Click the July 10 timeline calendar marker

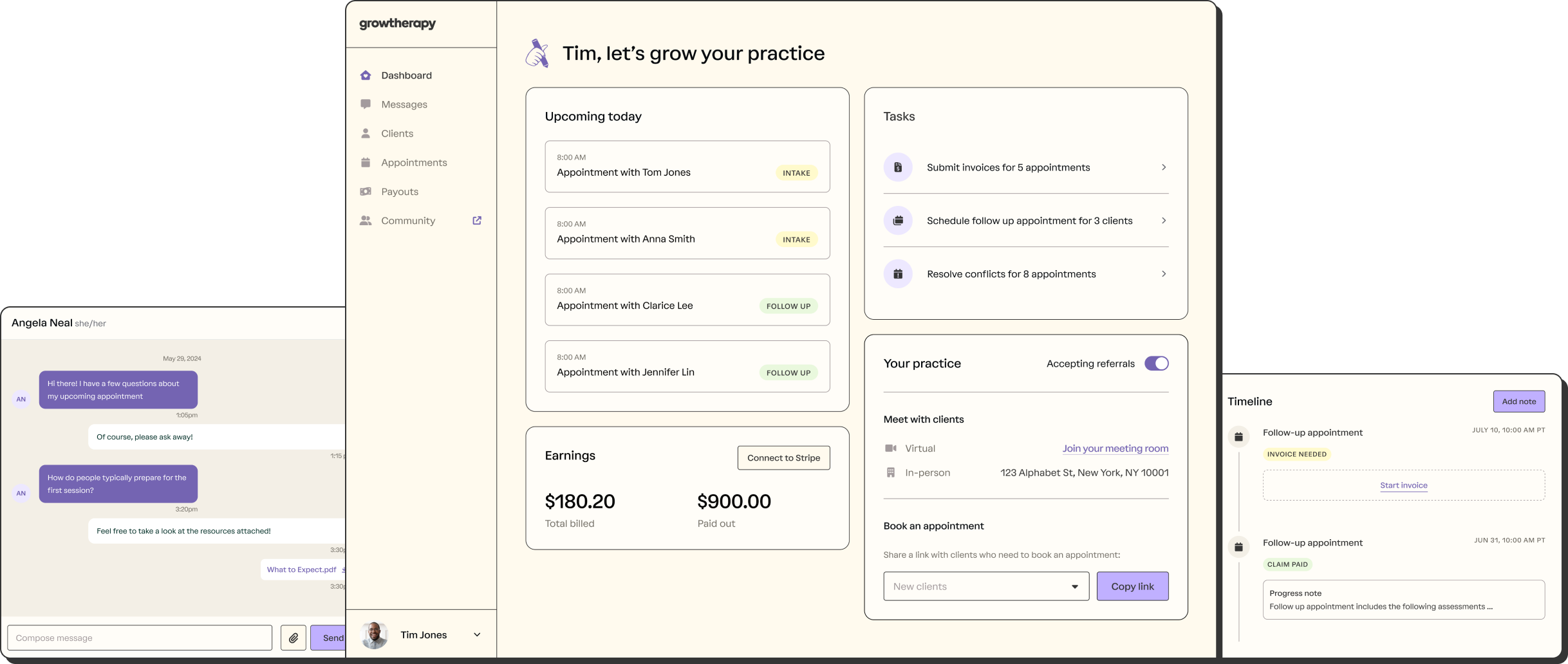coord(1238,437)
